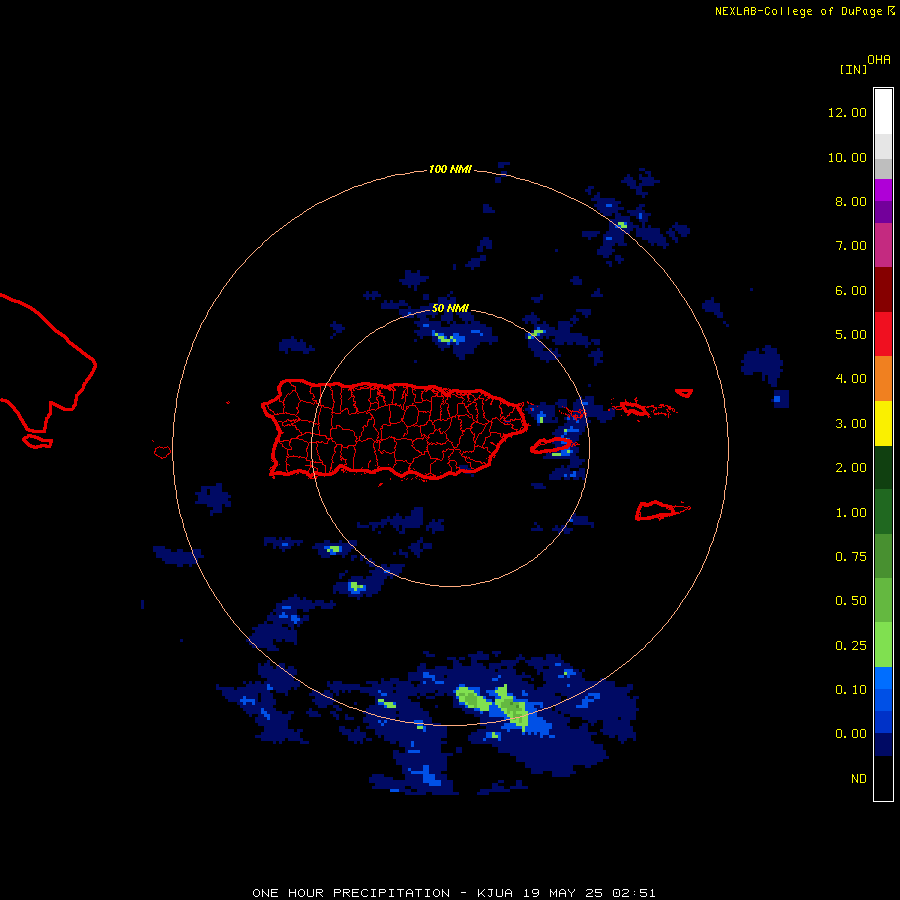Click the 5.00 legend value
The width and height of the screenshot is (900, 900).
[851, 335]
